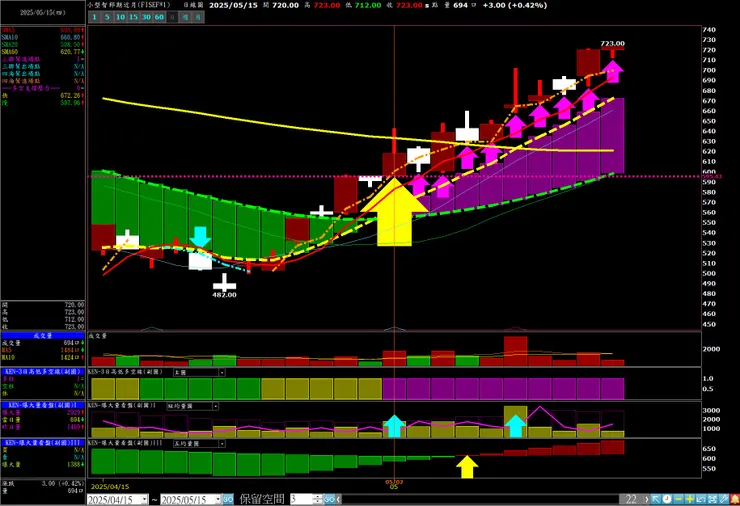The height and width of the screenshot is (506, 740).
Task: Select the 30-minute timeframe button
Action: pos(146,17)
